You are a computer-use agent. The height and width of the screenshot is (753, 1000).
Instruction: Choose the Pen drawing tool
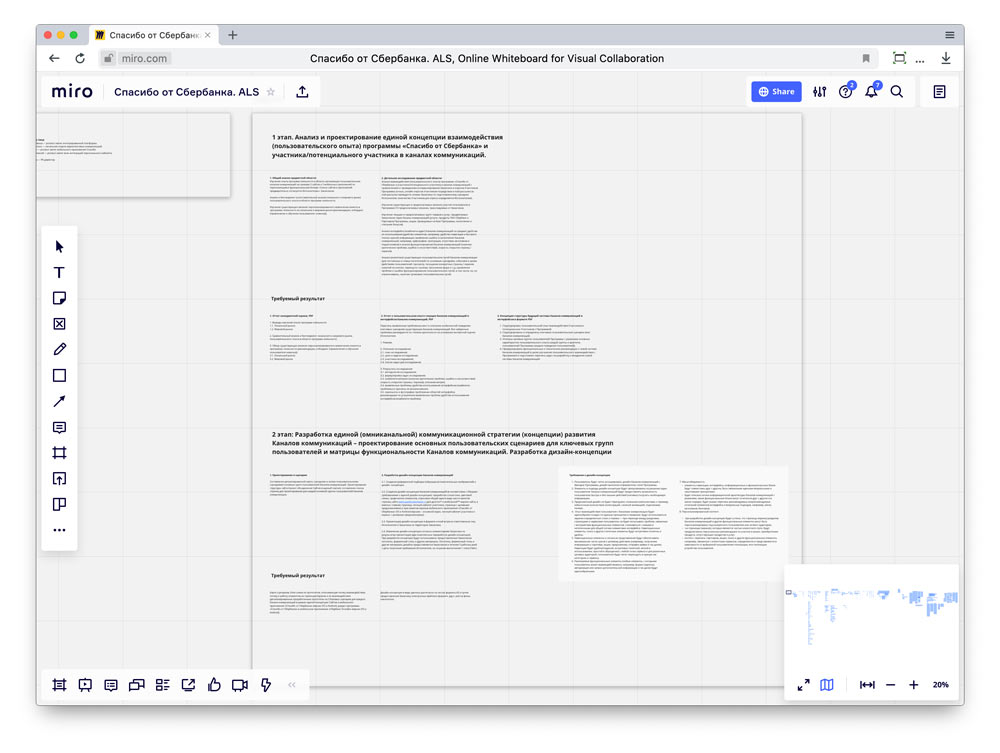coord(59,349)
